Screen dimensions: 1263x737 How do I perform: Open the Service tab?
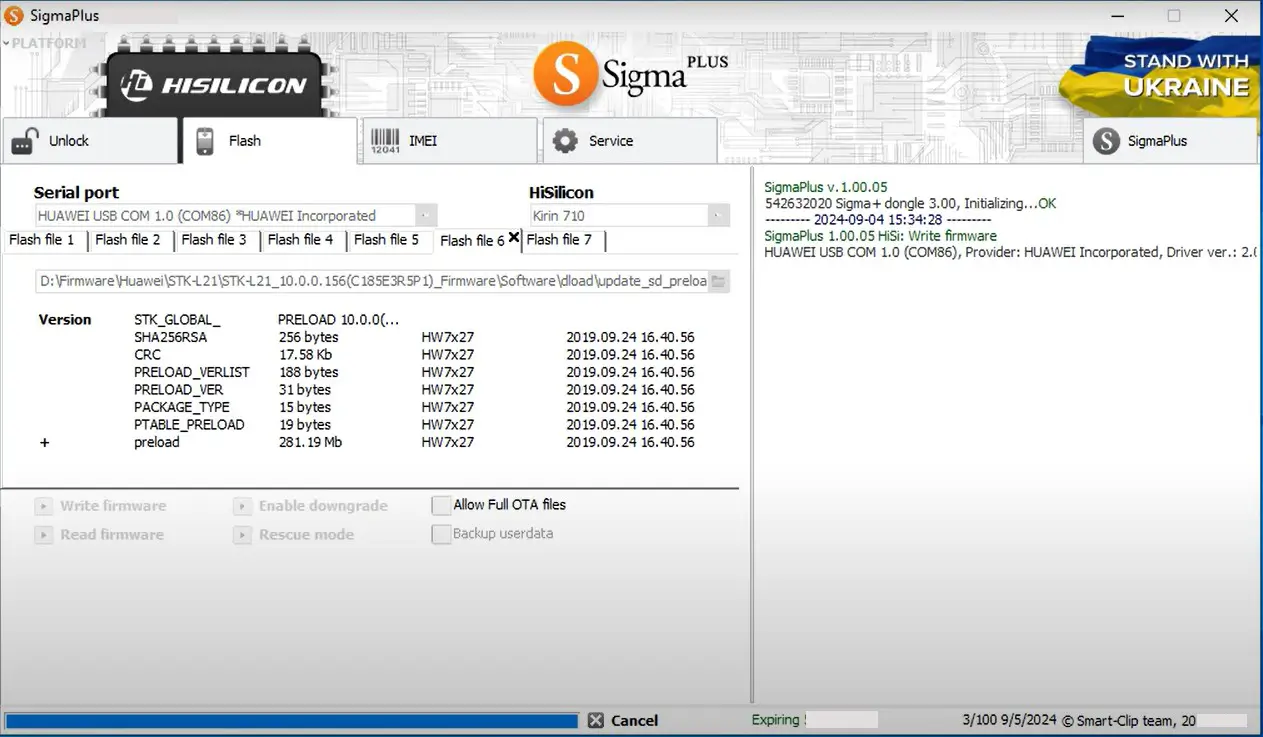pos(630,141)
